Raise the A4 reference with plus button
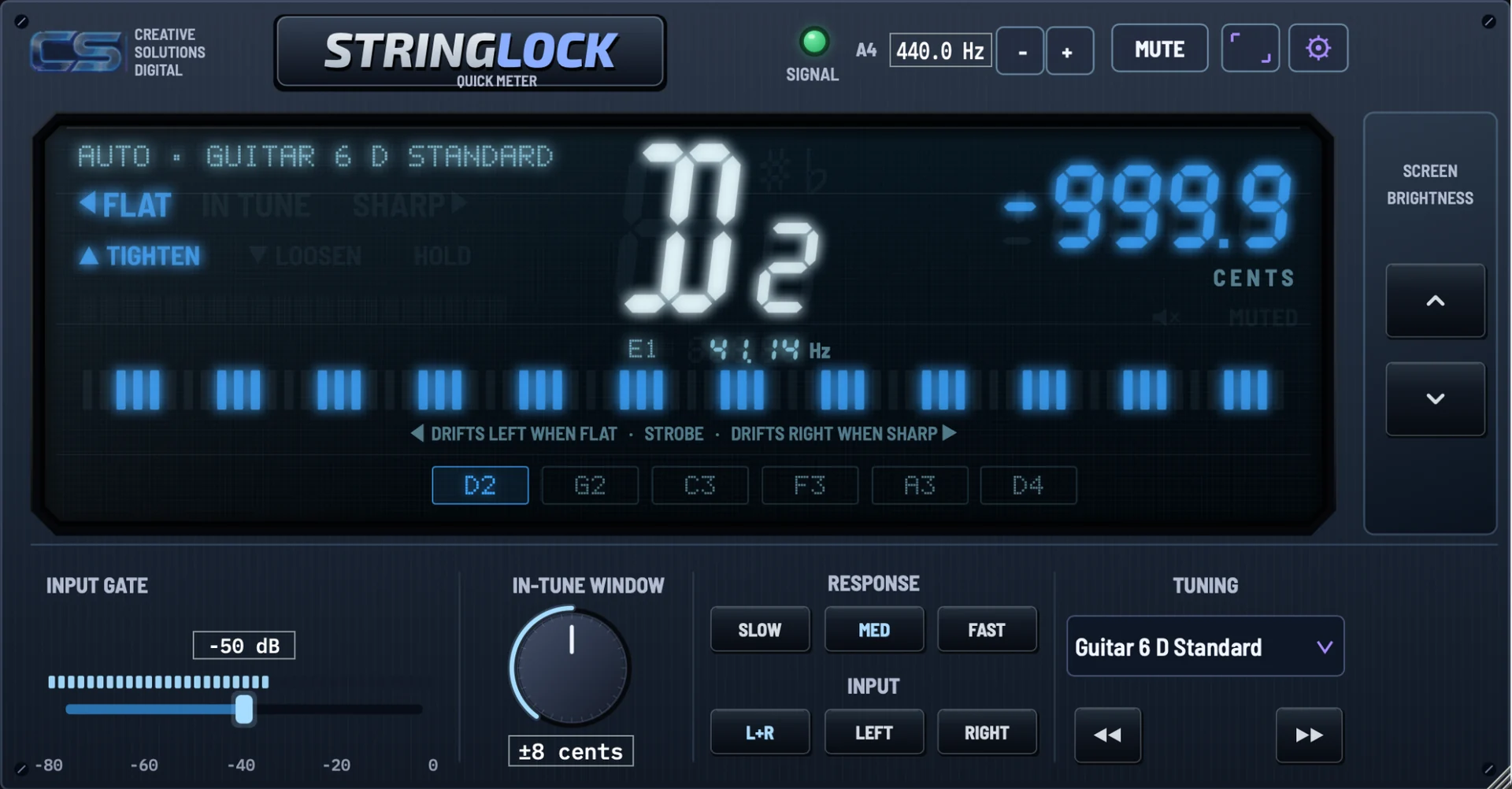 (x=1069, y=51)
